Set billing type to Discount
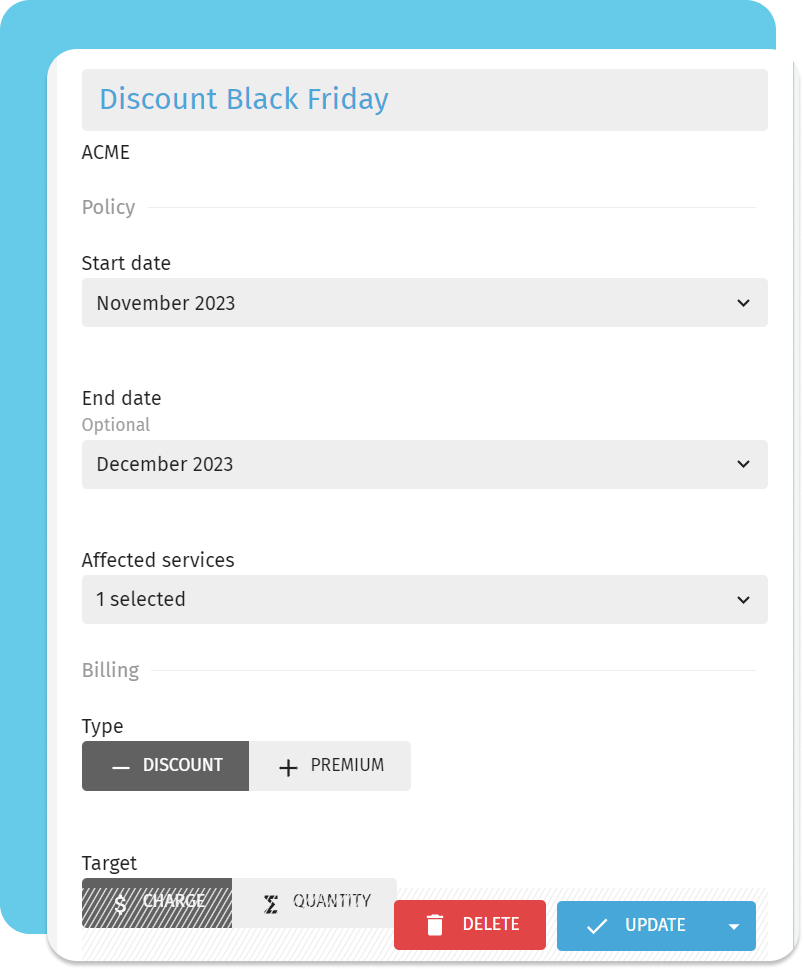This screenshot has width=803, height=969. [x=166, y=766]
